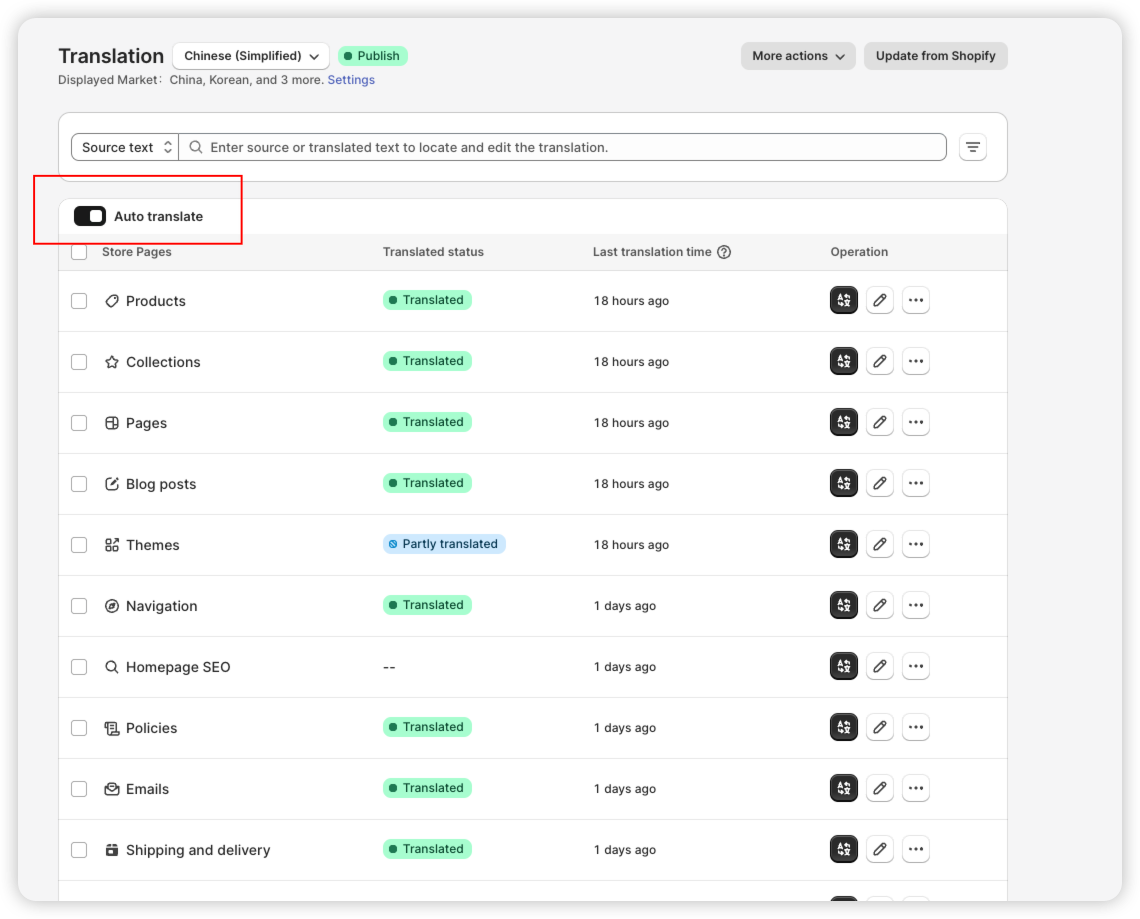Open the more options for Blog posts row
Image resolution: width=1140 pixels, height=919 pixels.
[x=915, y=483]
